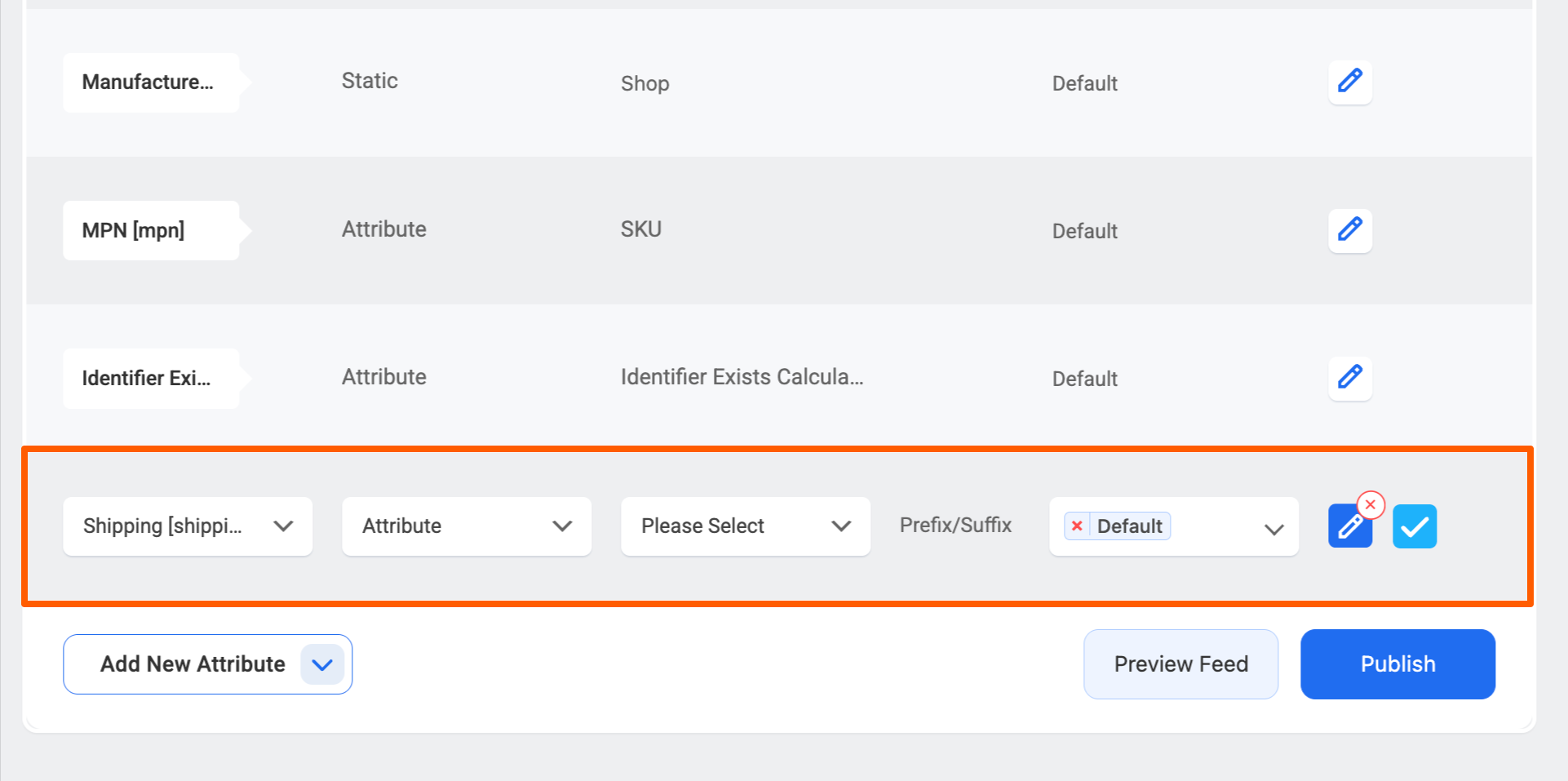Screen dimensions: 1568x781
Task: Click the Prefix/Suffix field
Action: pos(955,526)
